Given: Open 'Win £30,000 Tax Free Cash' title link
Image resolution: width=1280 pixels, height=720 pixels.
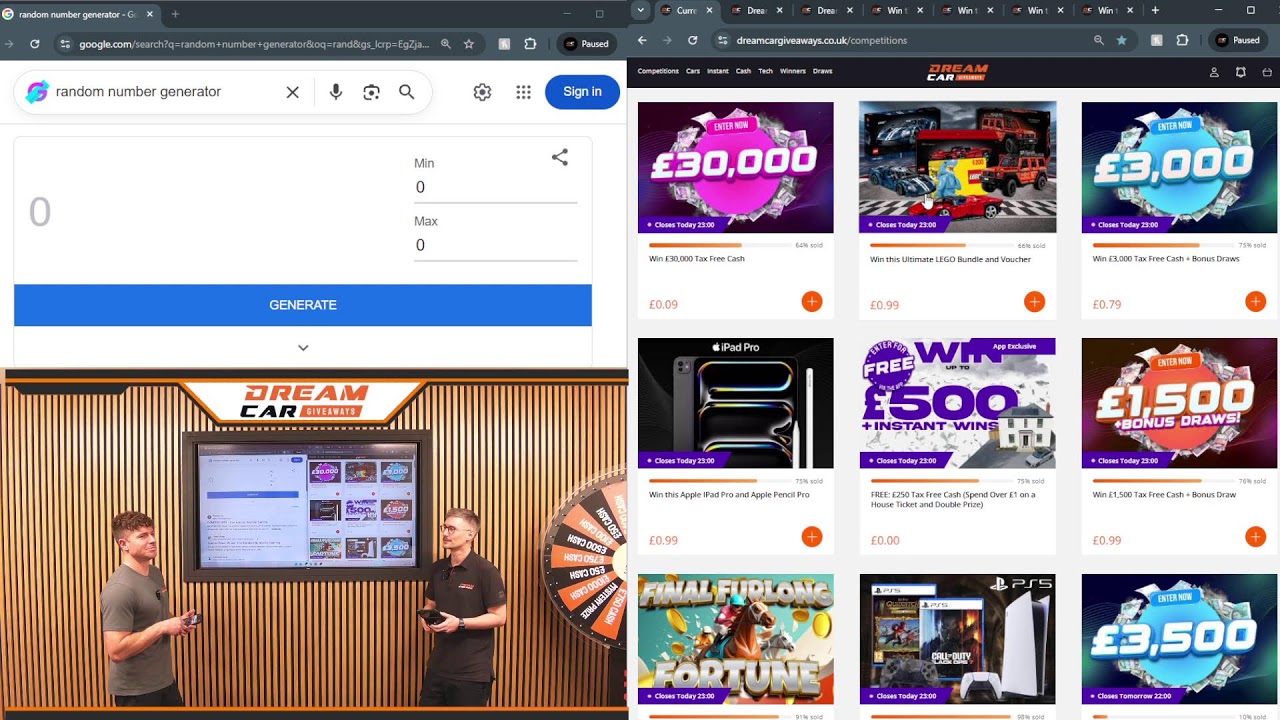Looking at the screenshot, I should [697, 259].
